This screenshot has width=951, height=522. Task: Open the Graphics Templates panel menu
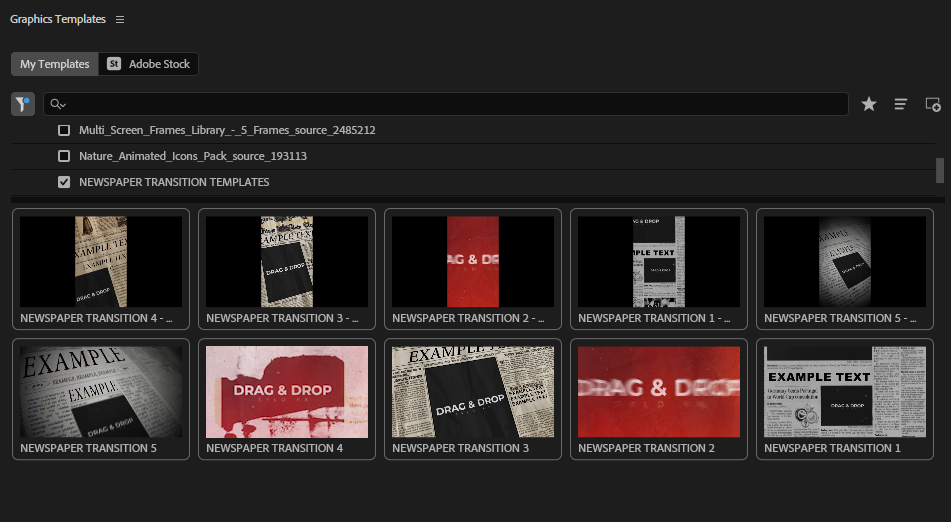120,19
